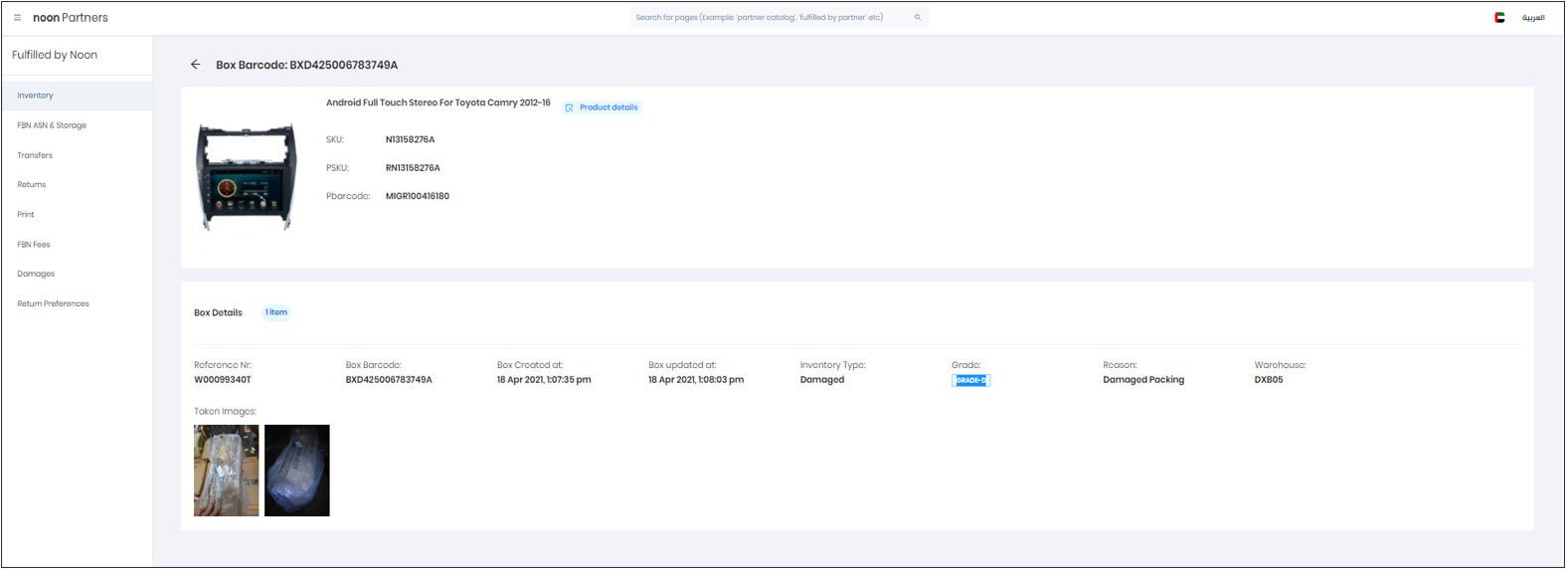Click the noon Partners logo
Viewport: 1568px width, 570px height.
(x=71, y=18)
